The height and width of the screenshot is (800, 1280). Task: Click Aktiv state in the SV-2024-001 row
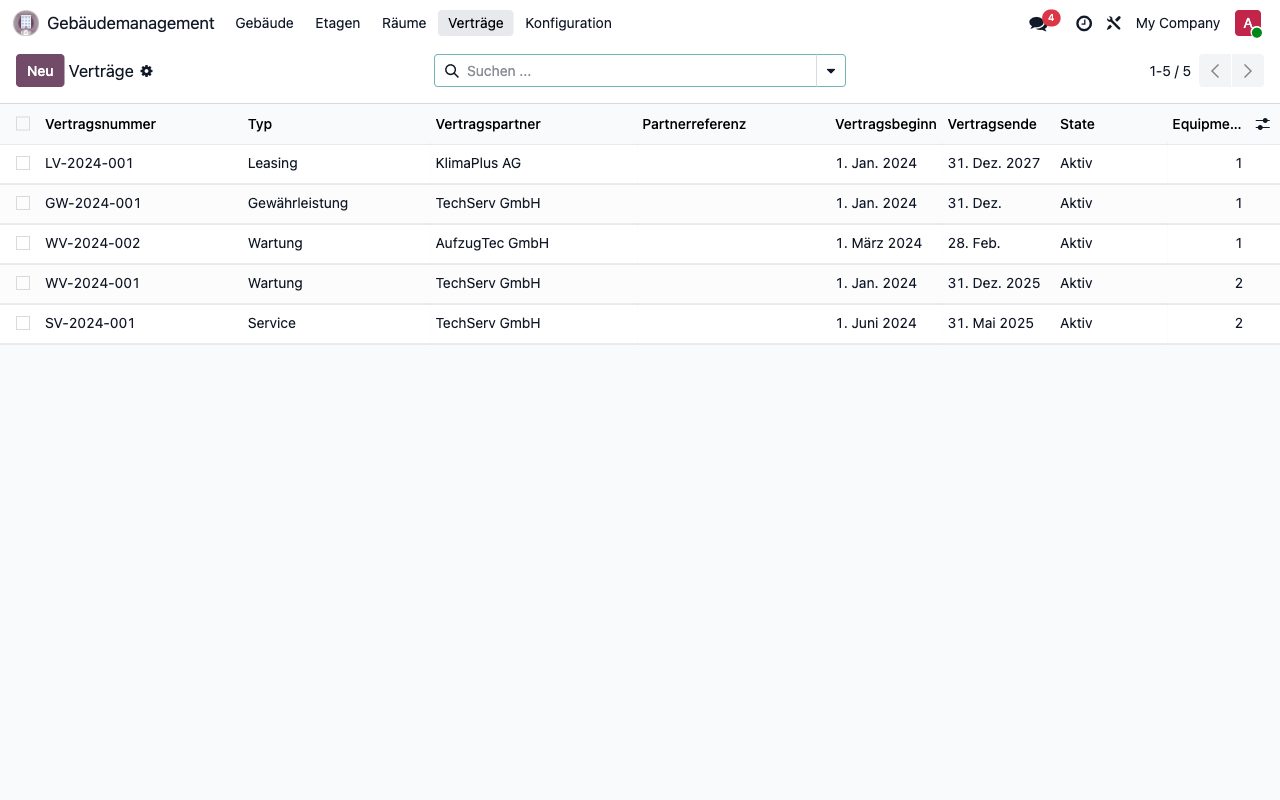click(1076, 323)
